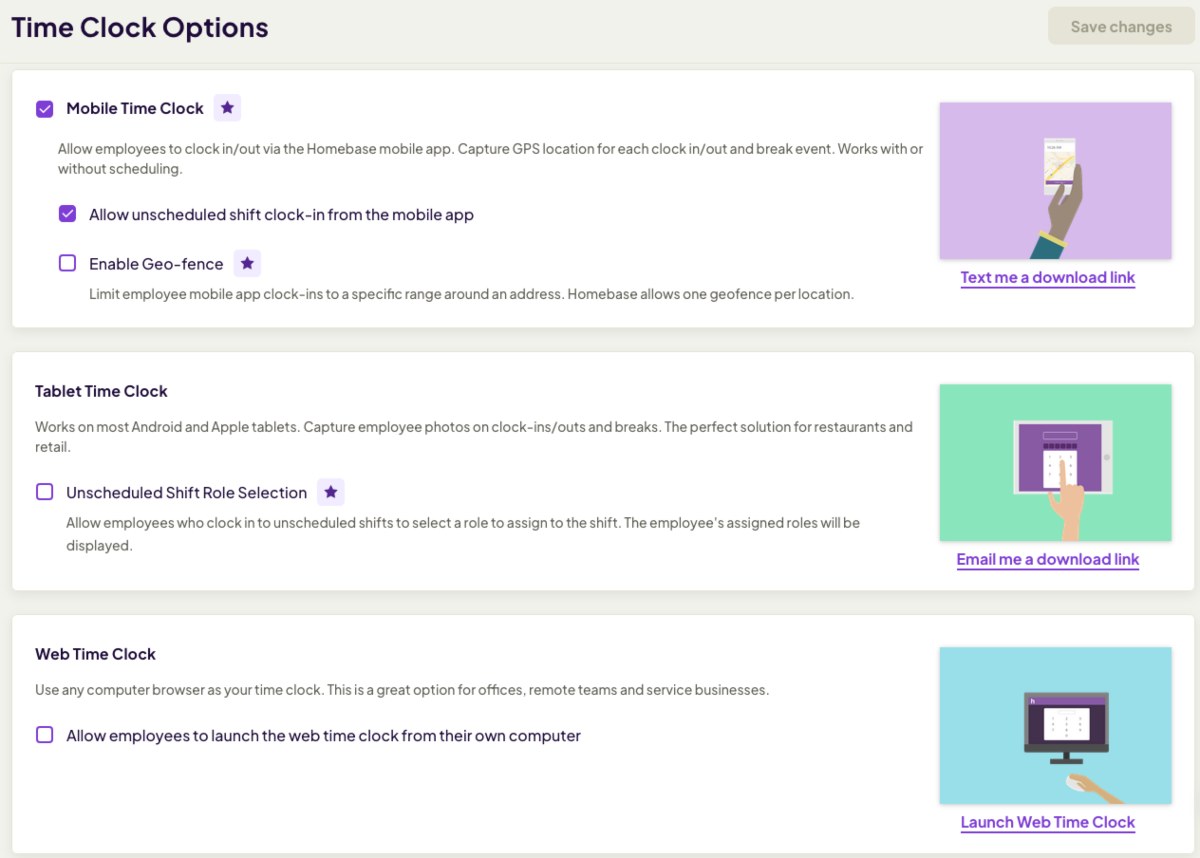This screenshot has height=858, width=1200.
Task: Click the Web Time Clock section heading
Action: pos(95,654)
